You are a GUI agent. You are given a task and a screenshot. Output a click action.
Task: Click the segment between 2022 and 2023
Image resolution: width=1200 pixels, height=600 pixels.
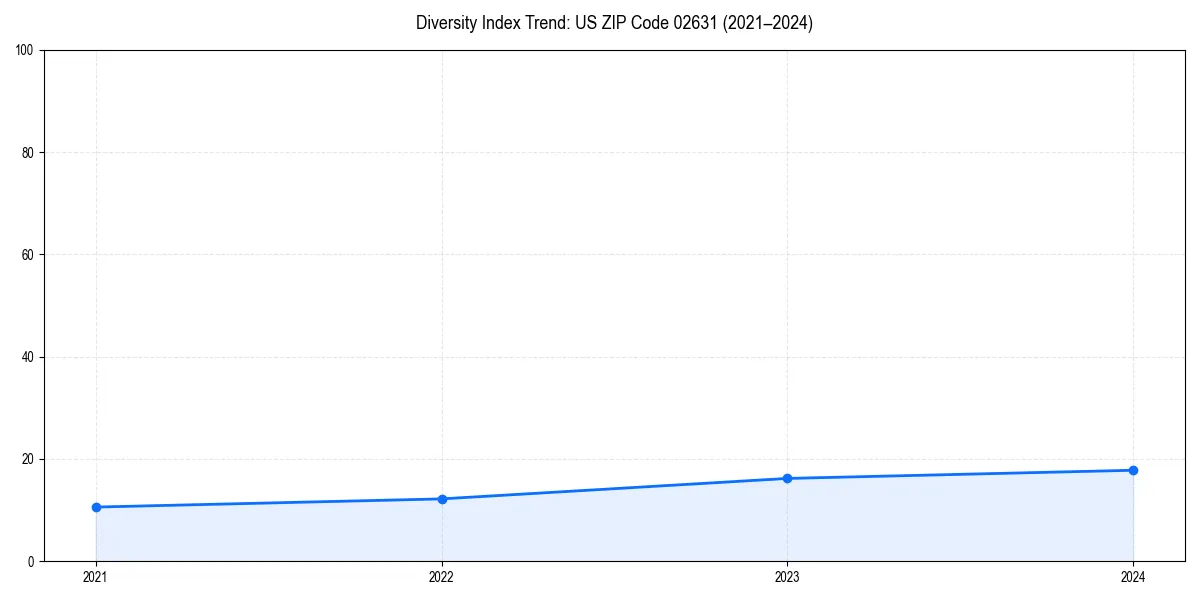click(615, 487)
